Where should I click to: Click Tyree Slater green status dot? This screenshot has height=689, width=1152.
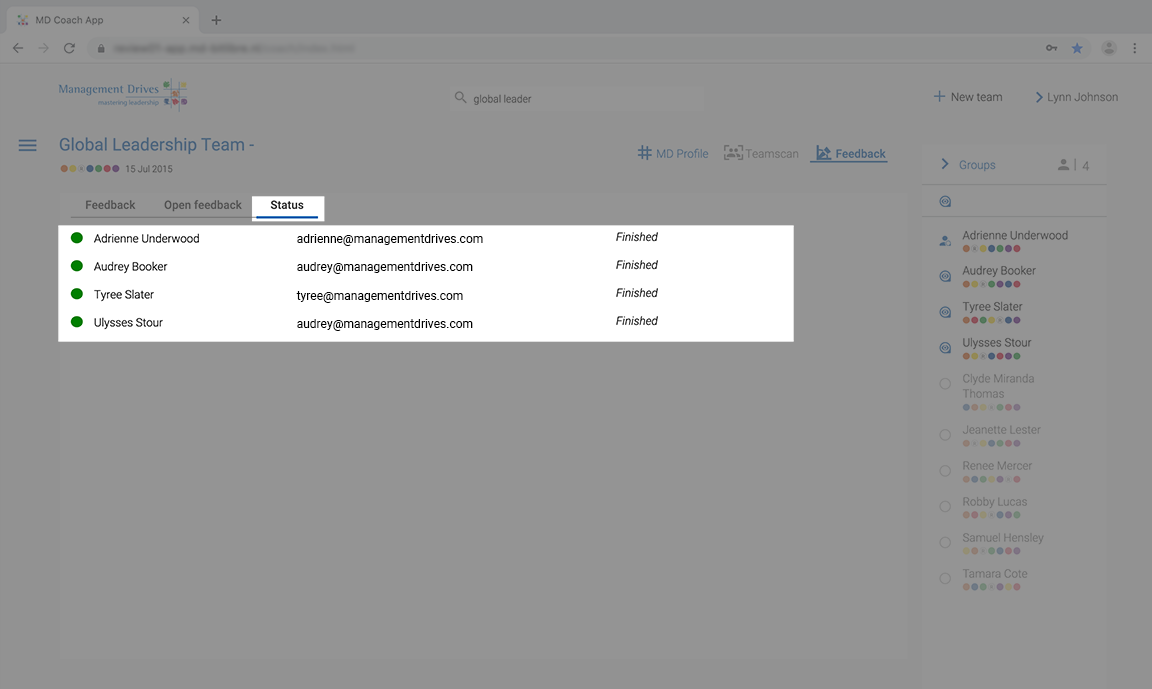[x=76, y=294]
